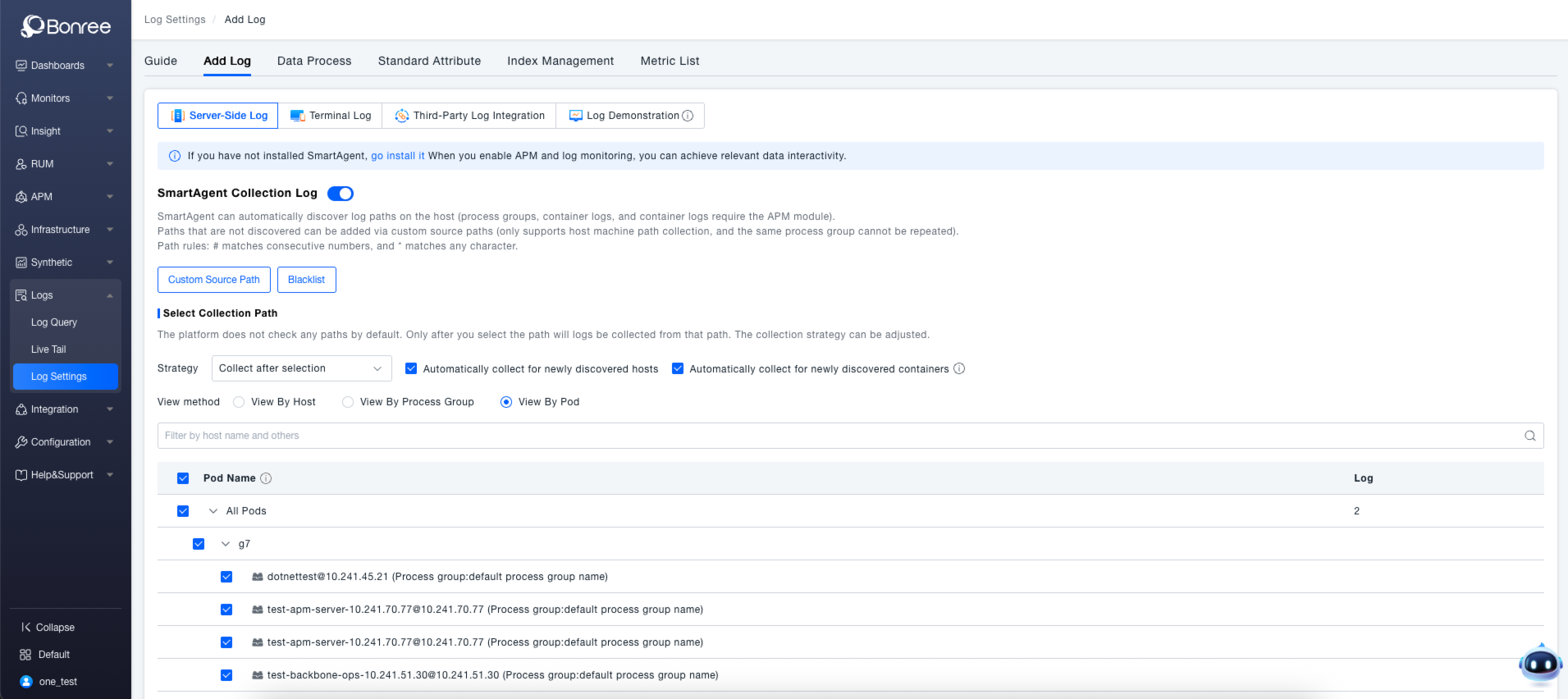Click the info icon beside Pod Name

pyautogui.click(x=266, y=478)
